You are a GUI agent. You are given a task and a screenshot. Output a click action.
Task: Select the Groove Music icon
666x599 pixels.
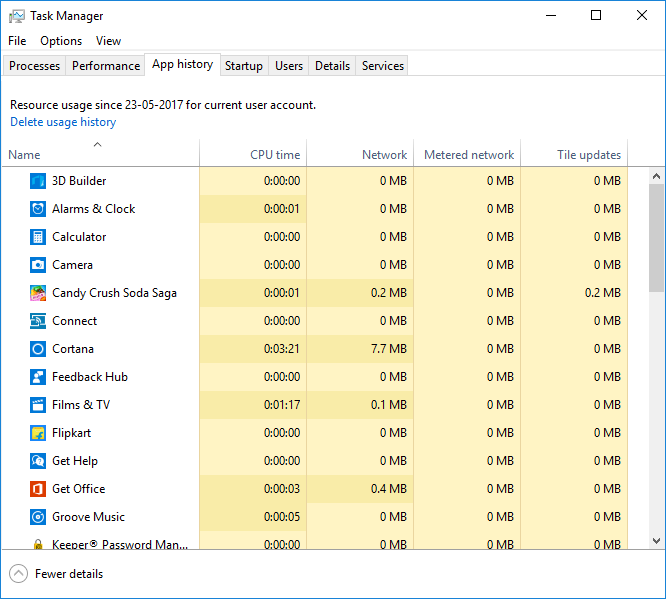click(37, 517)
